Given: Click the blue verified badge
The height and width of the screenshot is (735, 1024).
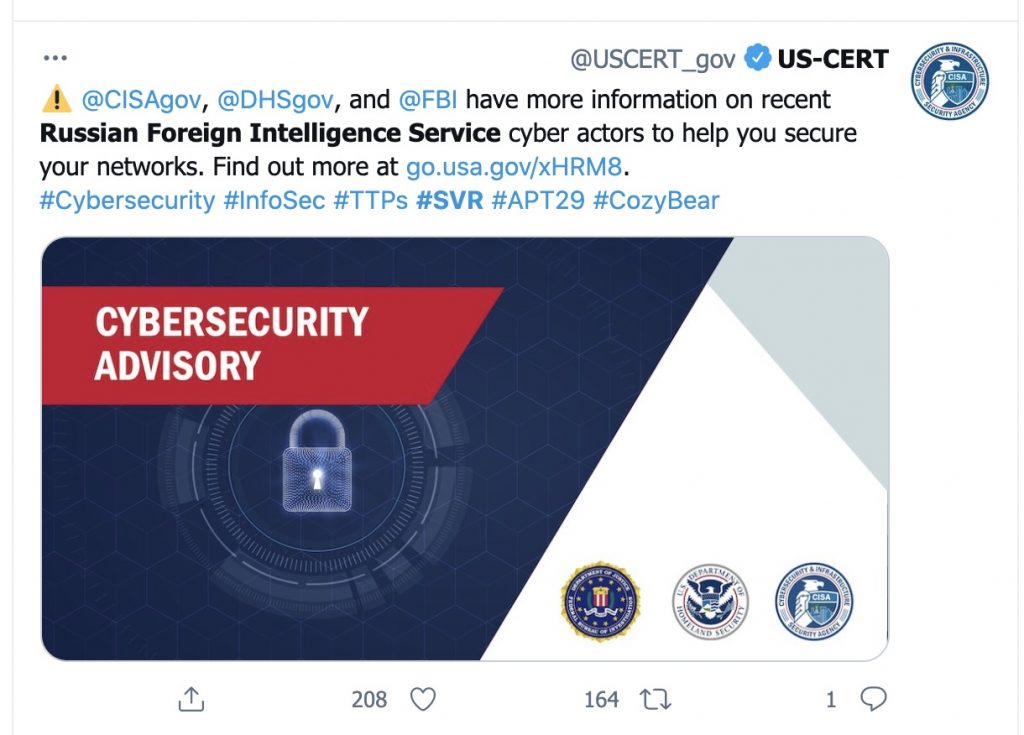Looking at the screenshot, I should click(x=759, y=59).
